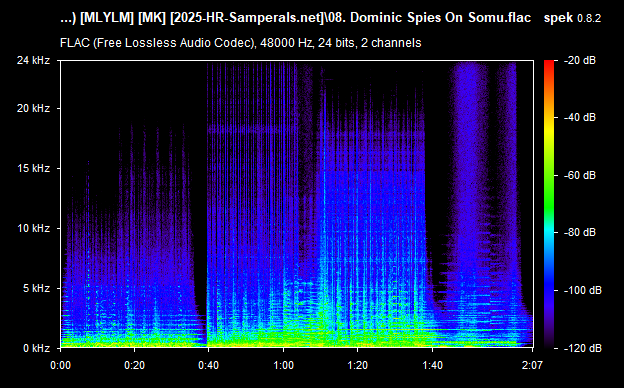Click the 15 kHz frequency axis label
This screenshot has width=624, height=388.
pos(33,168)
